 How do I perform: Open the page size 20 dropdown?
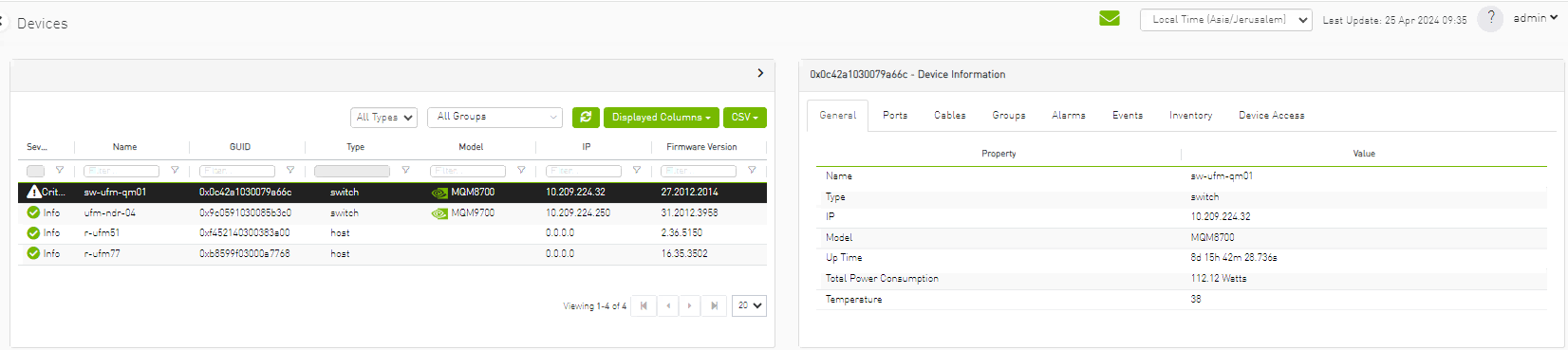tap(749, 305)
